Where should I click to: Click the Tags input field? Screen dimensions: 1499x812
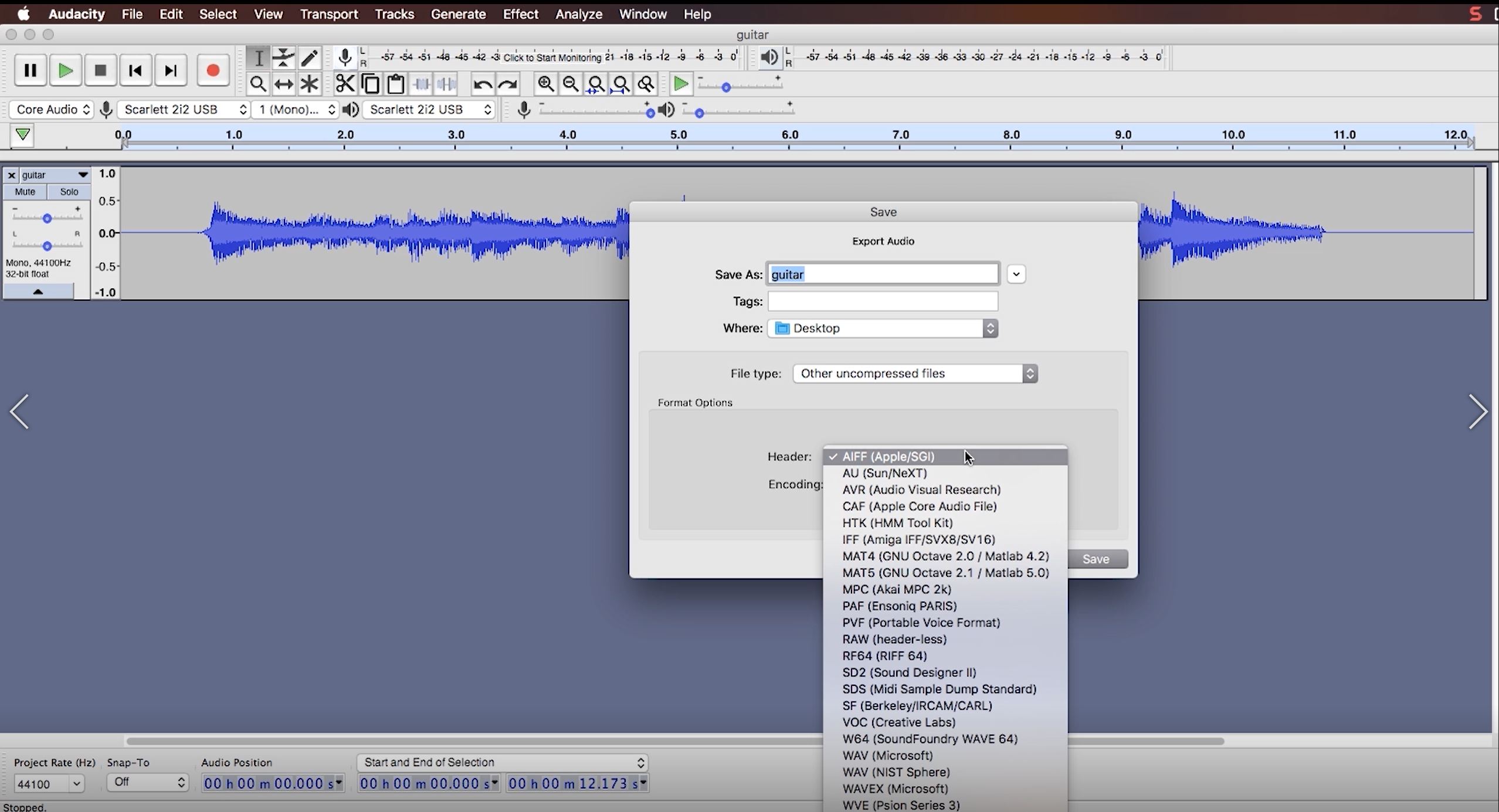(x=883, y=301)
